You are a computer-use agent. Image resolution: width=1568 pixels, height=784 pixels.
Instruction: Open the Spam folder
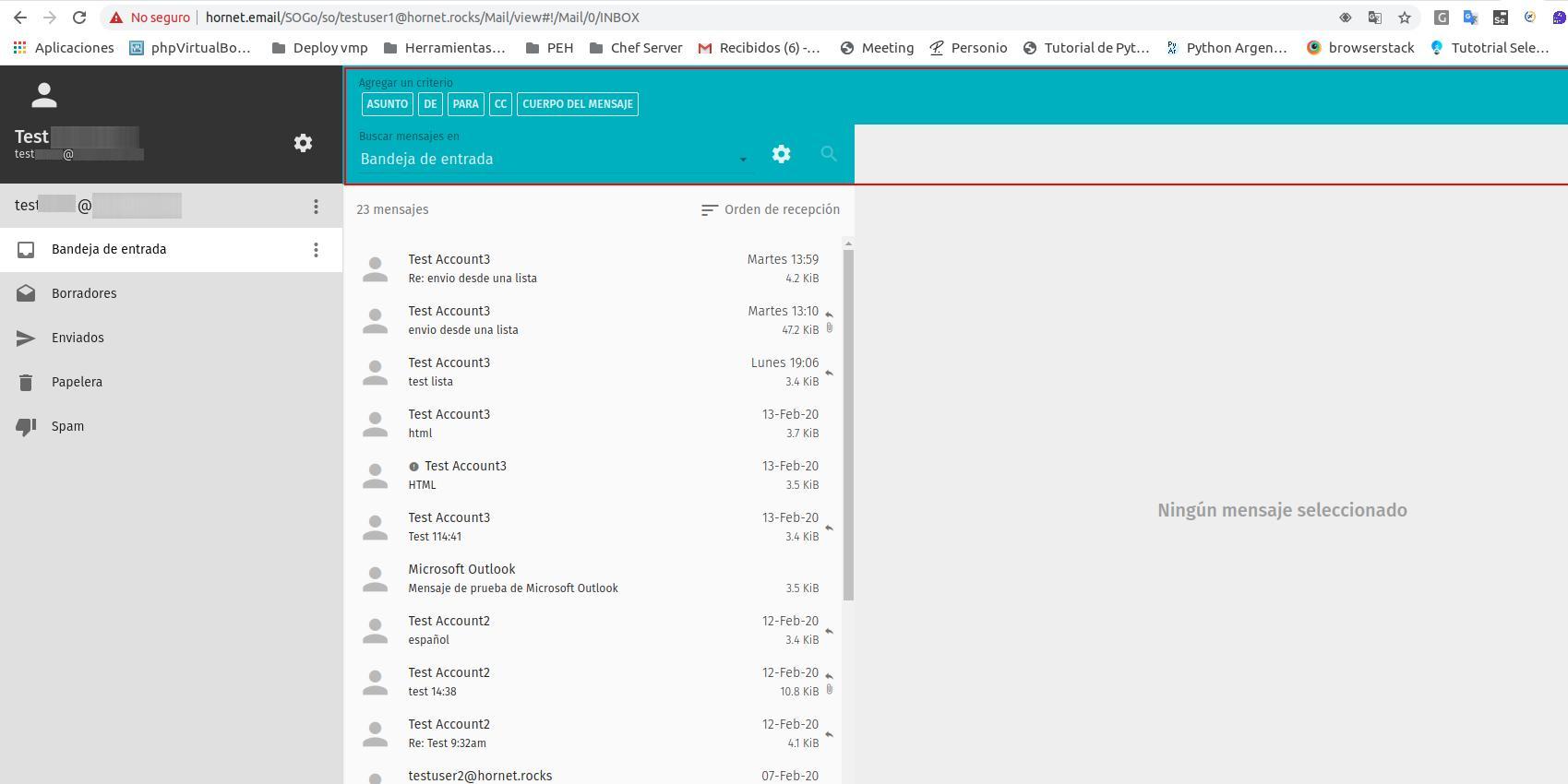coord(67,426)
